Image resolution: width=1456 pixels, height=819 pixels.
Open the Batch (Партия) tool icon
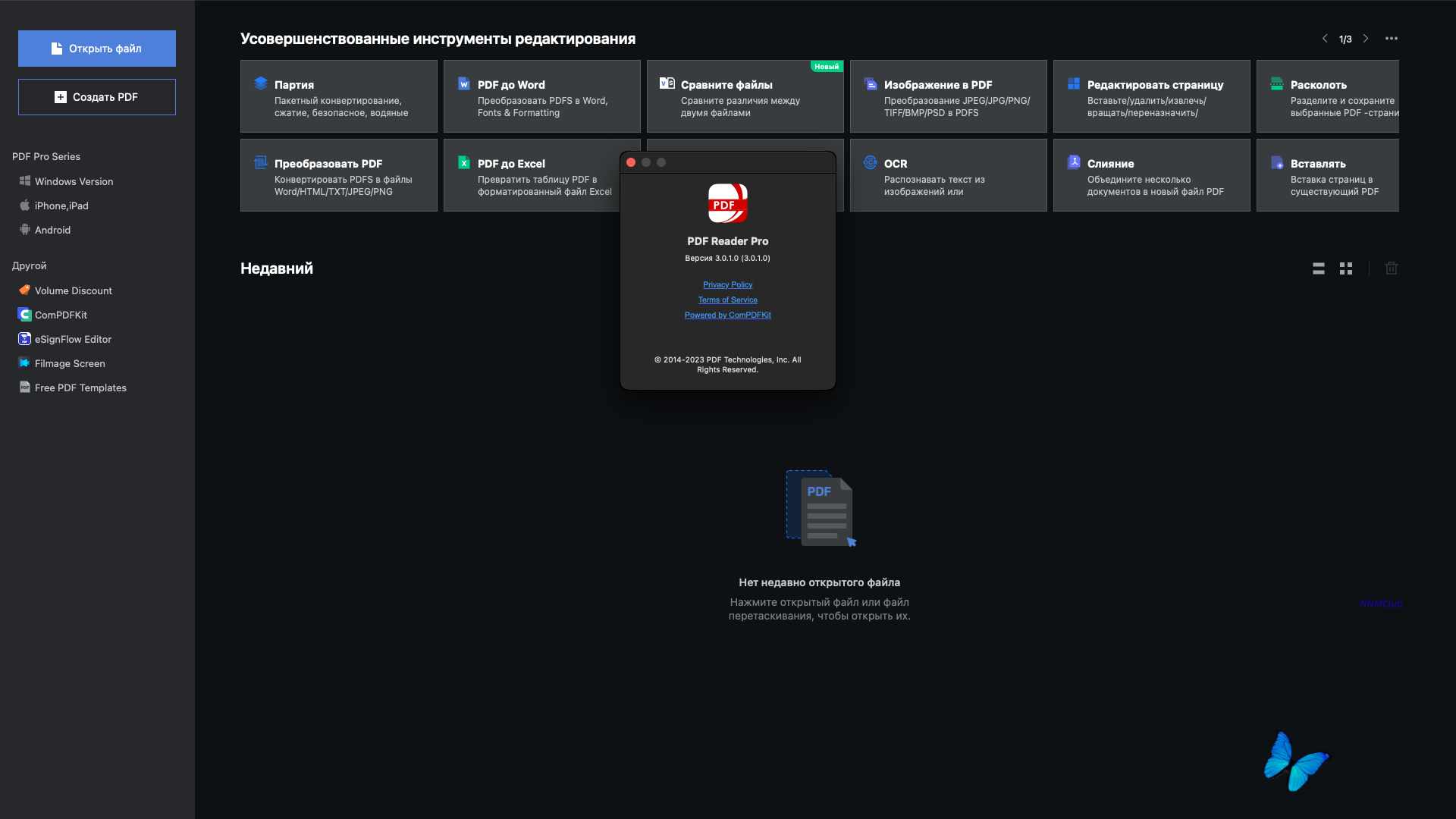pos(261,83)
